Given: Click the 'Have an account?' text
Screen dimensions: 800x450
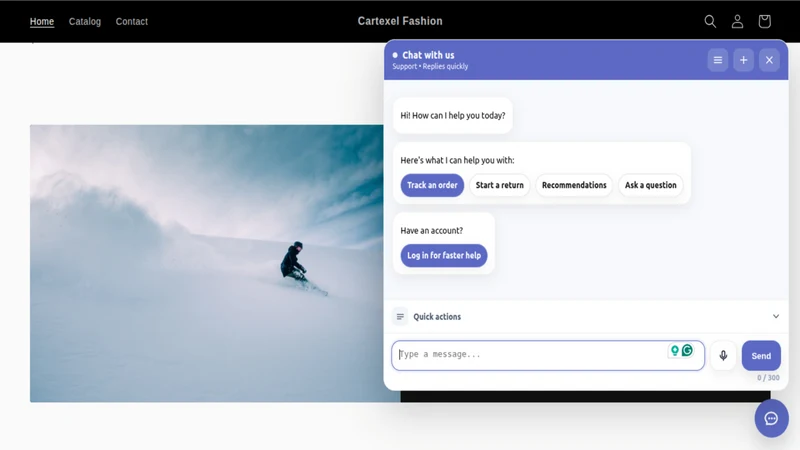Looking at the screenshot, I should point(432,231).
